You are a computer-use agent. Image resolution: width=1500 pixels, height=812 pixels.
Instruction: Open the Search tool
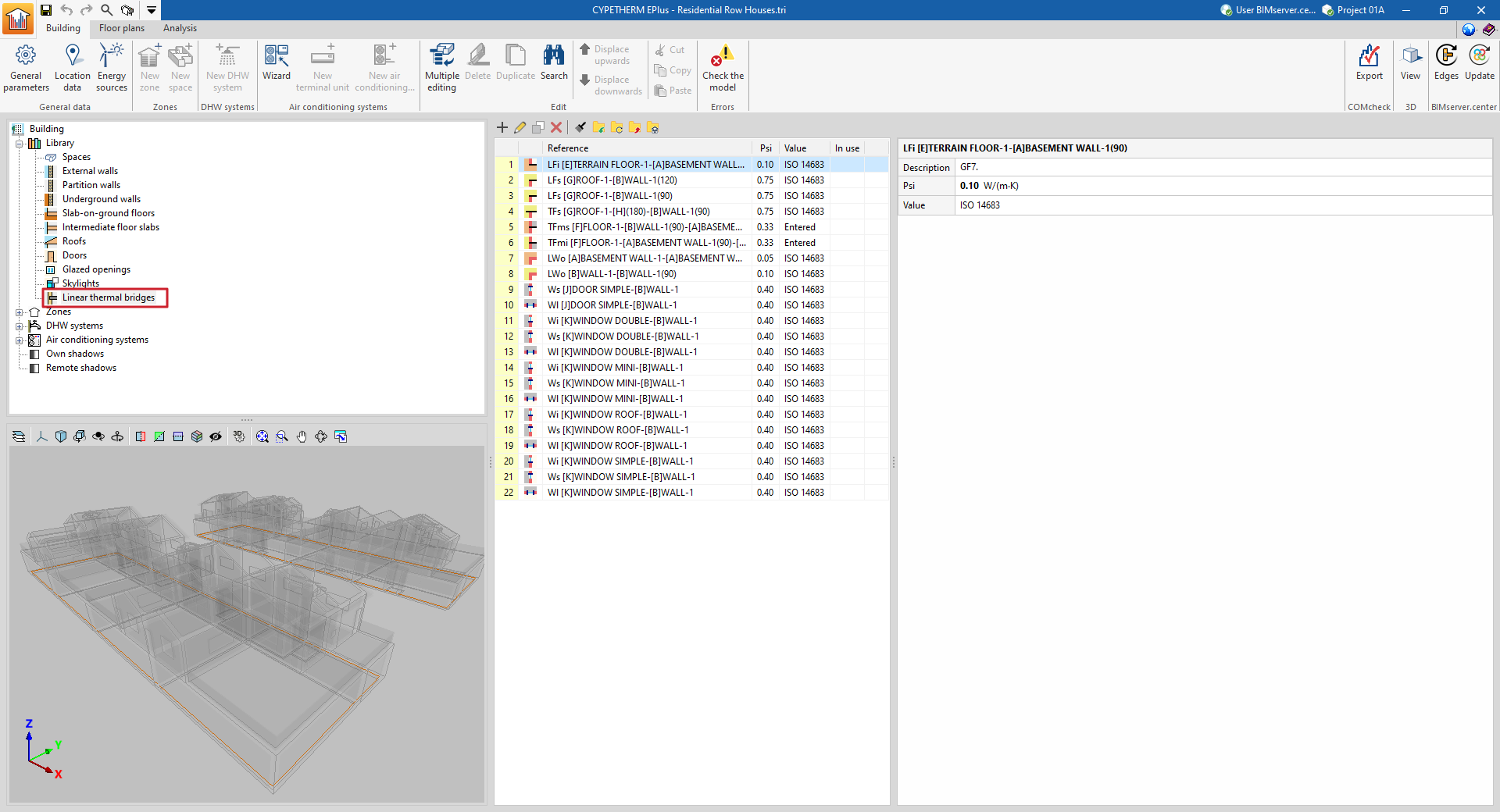[x=554, y=66]
